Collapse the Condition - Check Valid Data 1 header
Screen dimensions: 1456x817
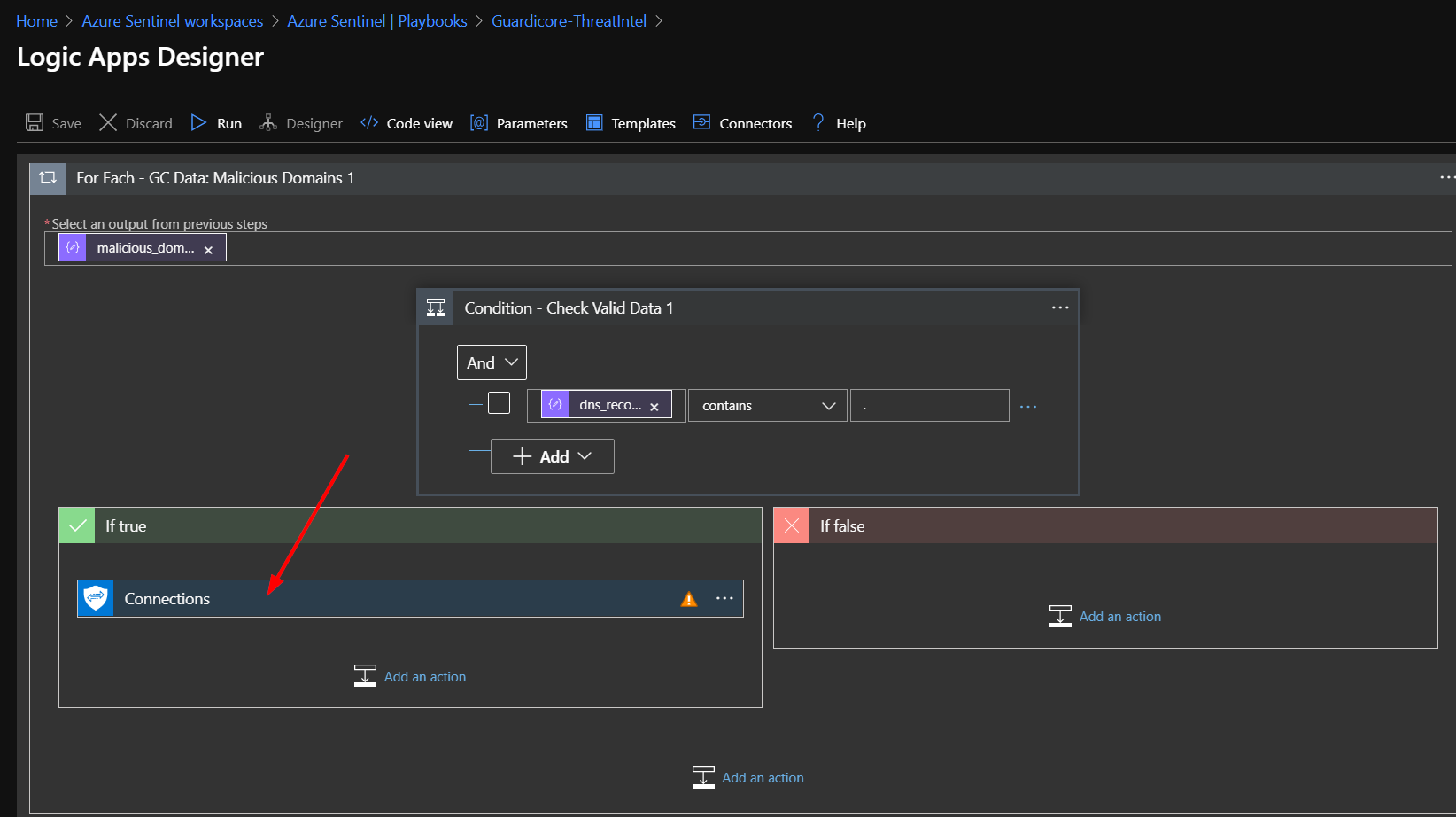pyautogui.click(x=748, y=307)
